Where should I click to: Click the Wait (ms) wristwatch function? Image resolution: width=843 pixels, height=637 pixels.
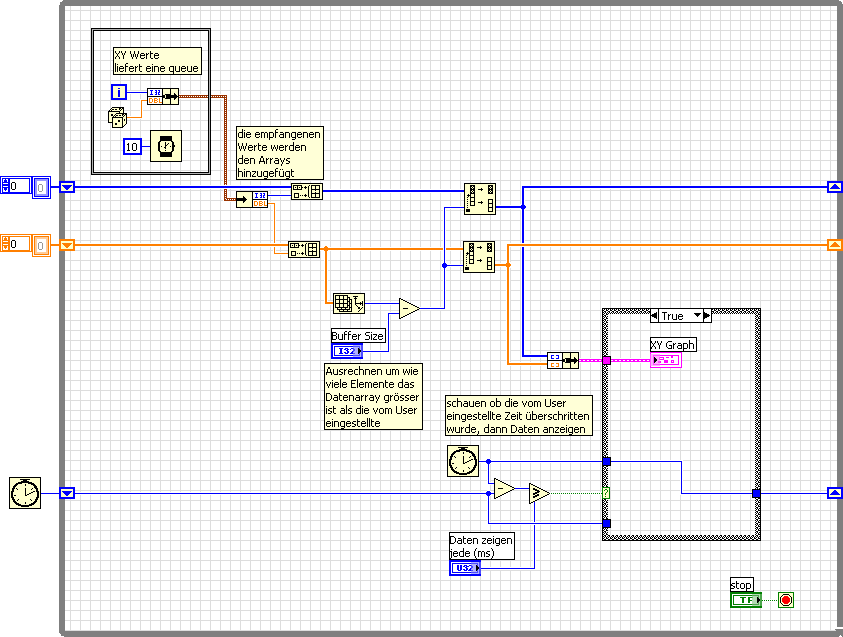click(166, 146)
